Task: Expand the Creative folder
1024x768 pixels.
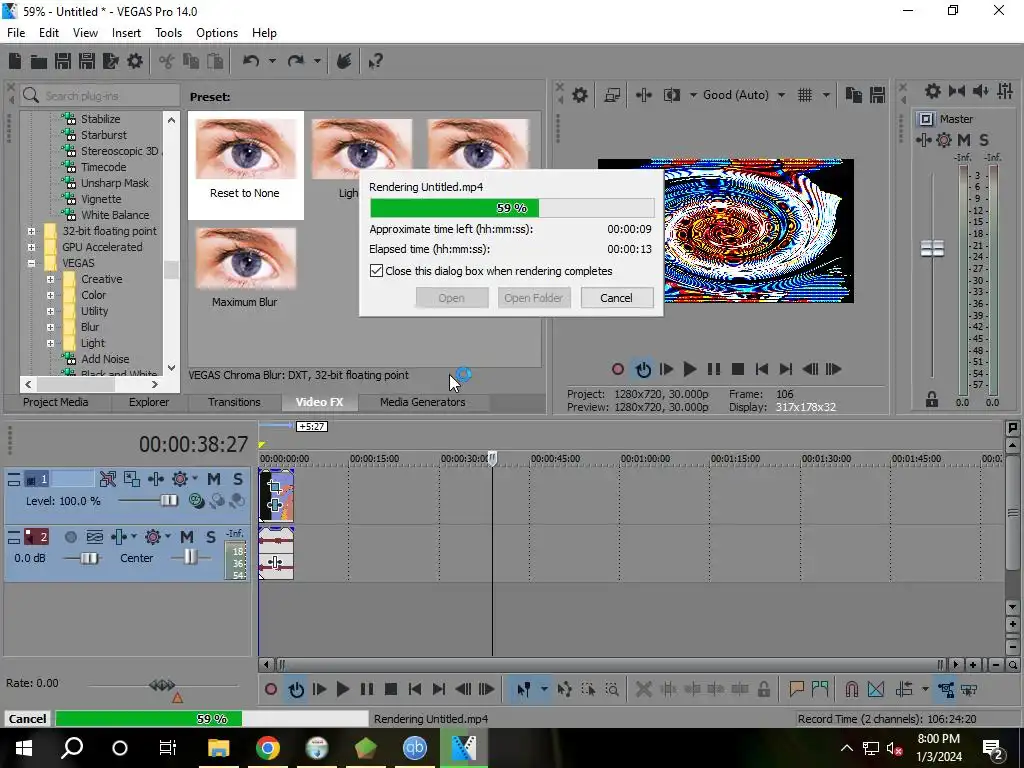Action: (50, 280)
